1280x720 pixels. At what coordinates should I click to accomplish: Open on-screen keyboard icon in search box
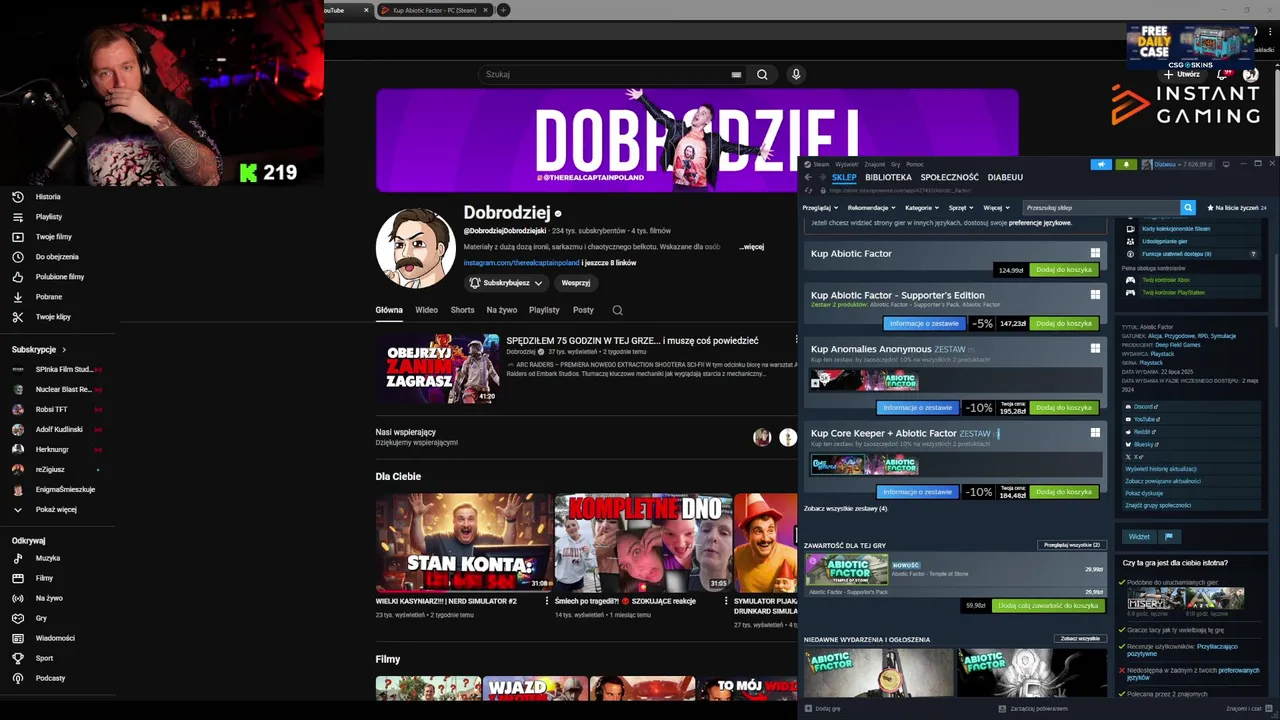(x=736, y=74)
